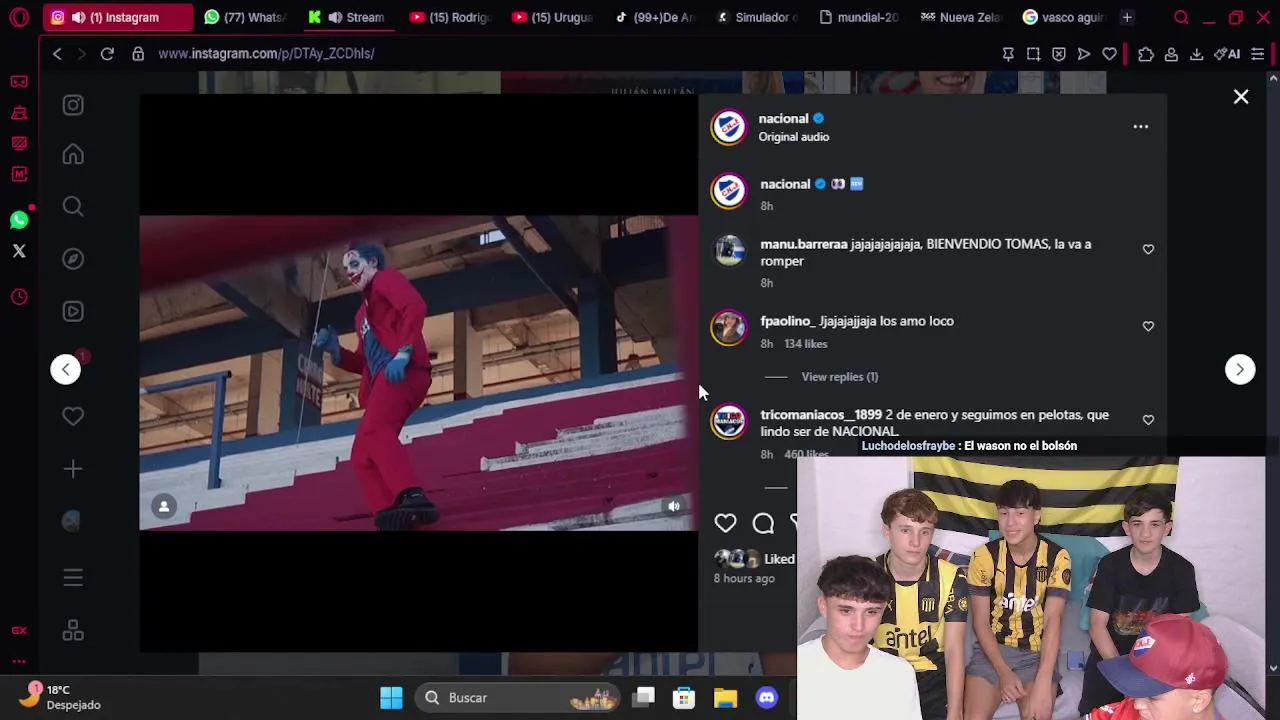Close the Instagram post overlay
The image size is (1280, 720).
[1241, 97]
